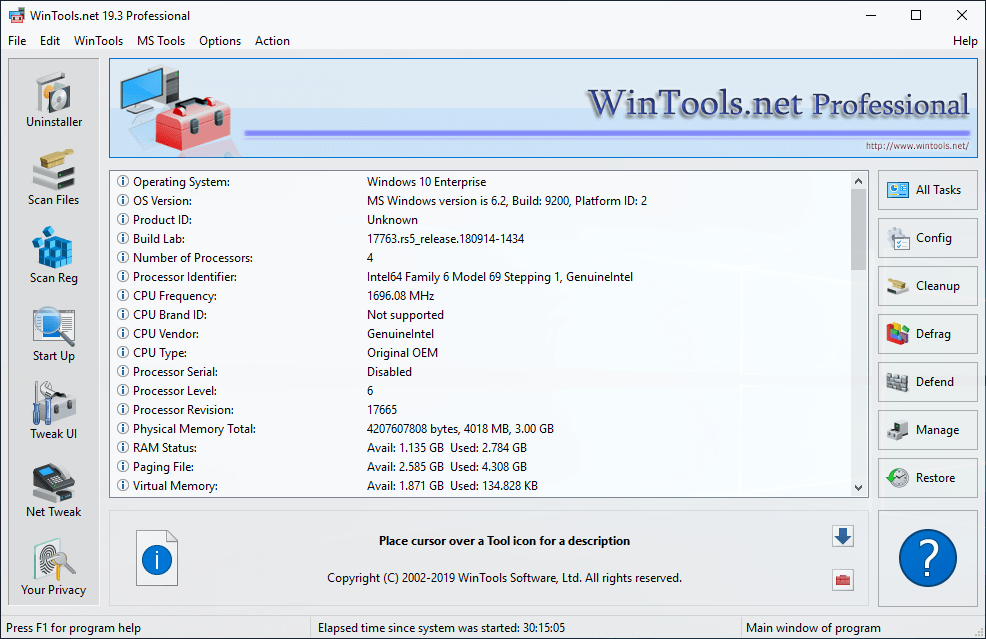Viewport: 986px width, 639px height.
Task: Select the Restore category
Action: point(928,478)
